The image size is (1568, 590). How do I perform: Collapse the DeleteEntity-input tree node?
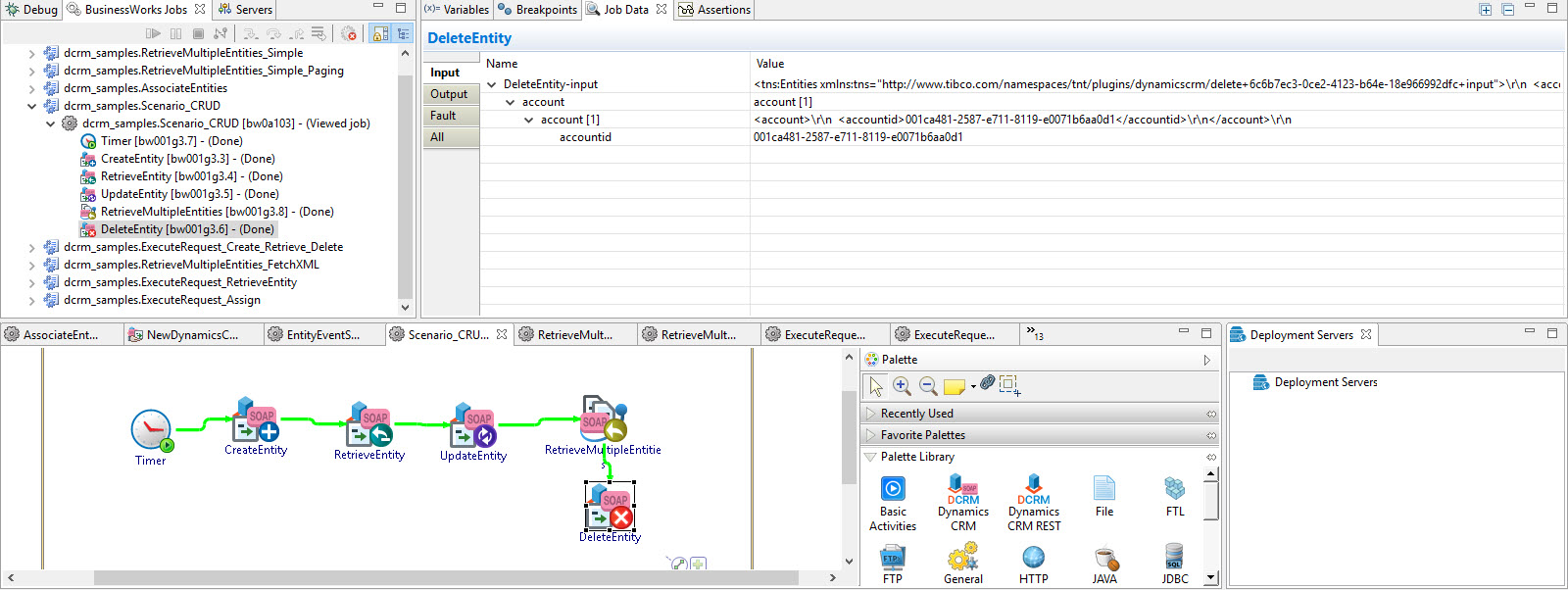click(x=492, y=84)
